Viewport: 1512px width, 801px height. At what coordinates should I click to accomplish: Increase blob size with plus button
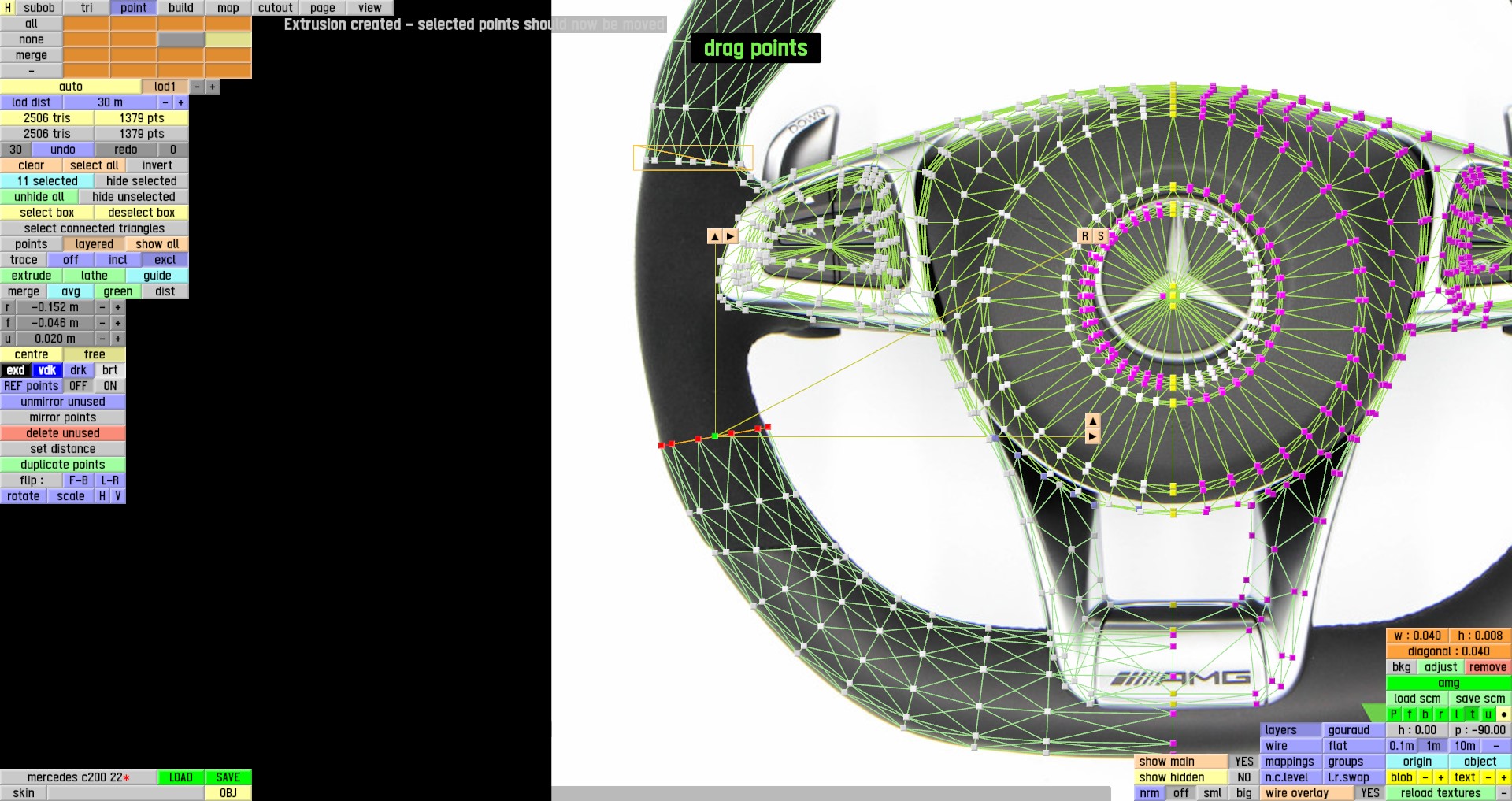point(1441,777)
